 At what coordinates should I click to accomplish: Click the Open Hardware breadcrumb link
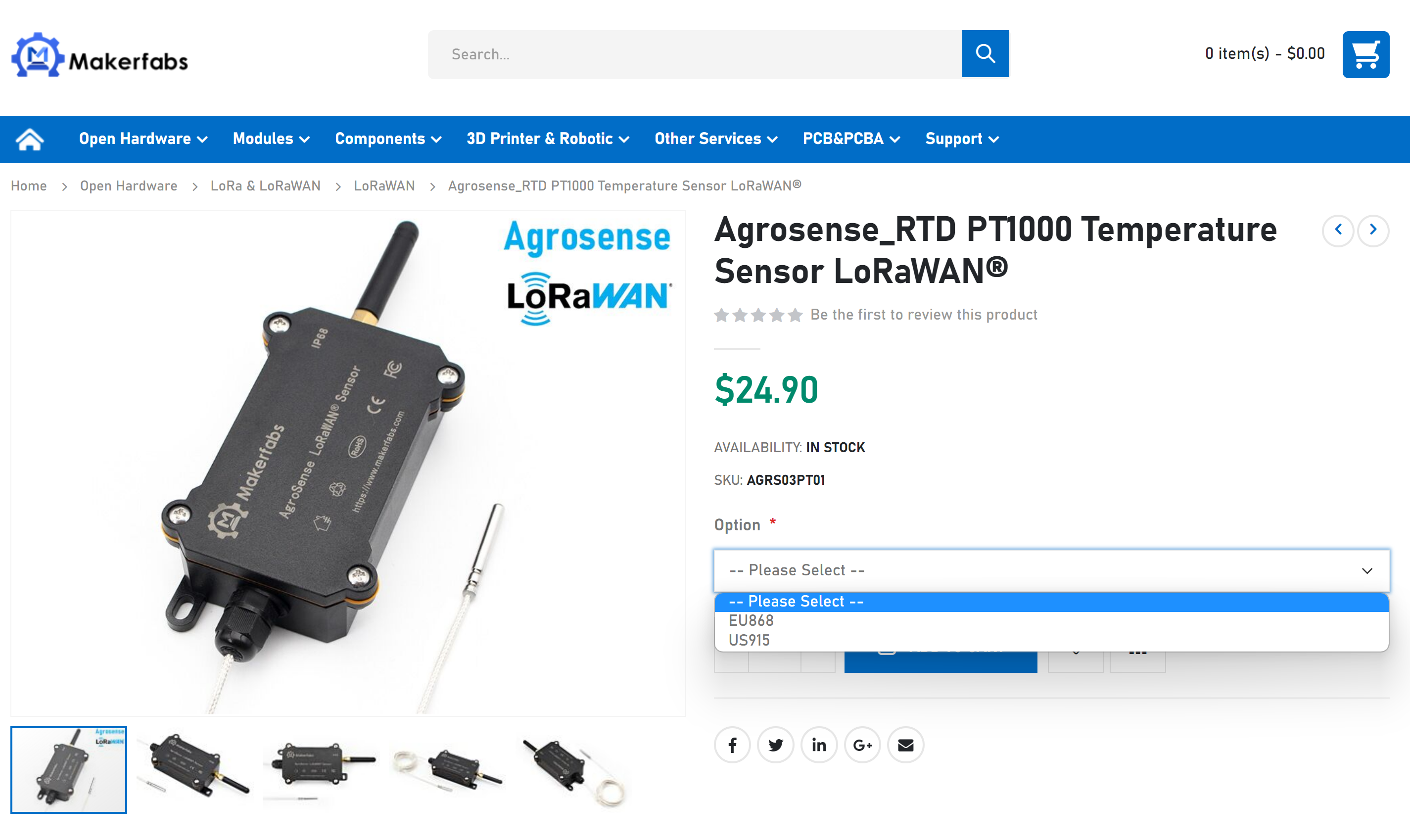(x=129, y=186)
